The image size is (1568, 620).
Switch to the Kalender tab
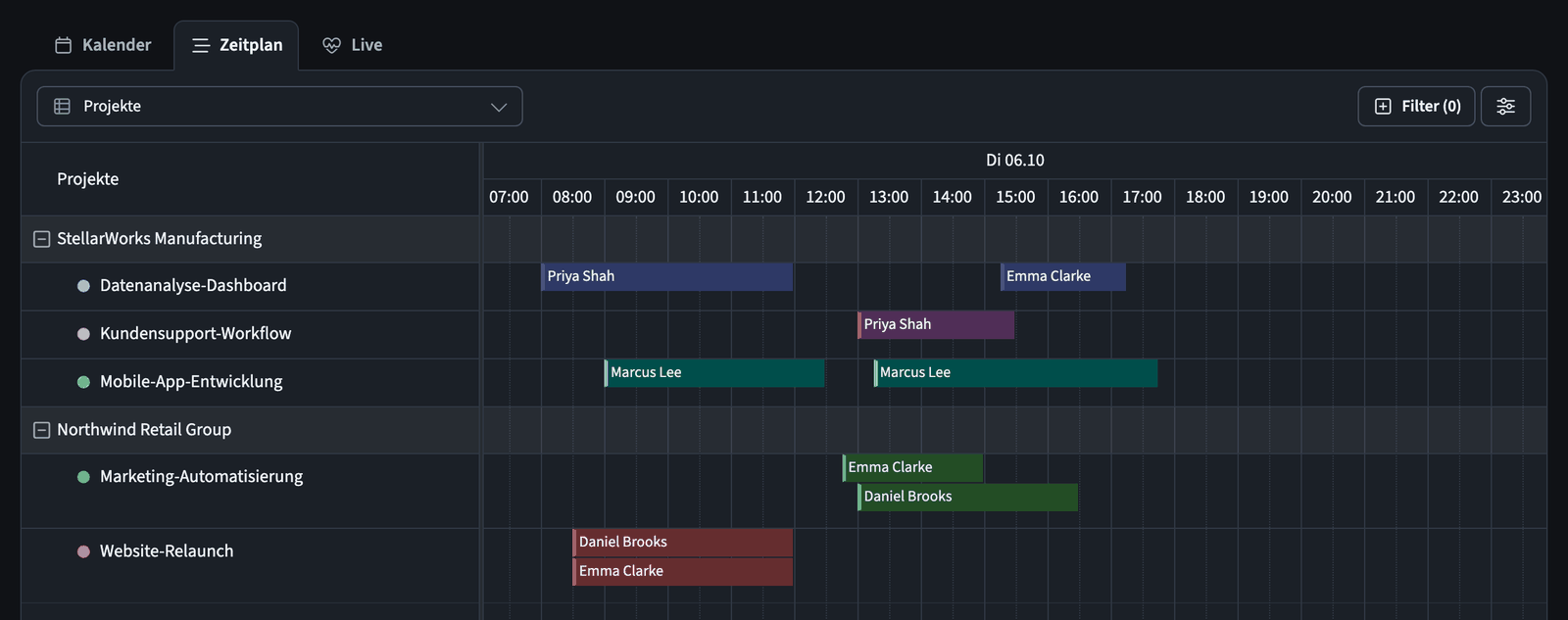pyautogui.click(x=103, y=45)
